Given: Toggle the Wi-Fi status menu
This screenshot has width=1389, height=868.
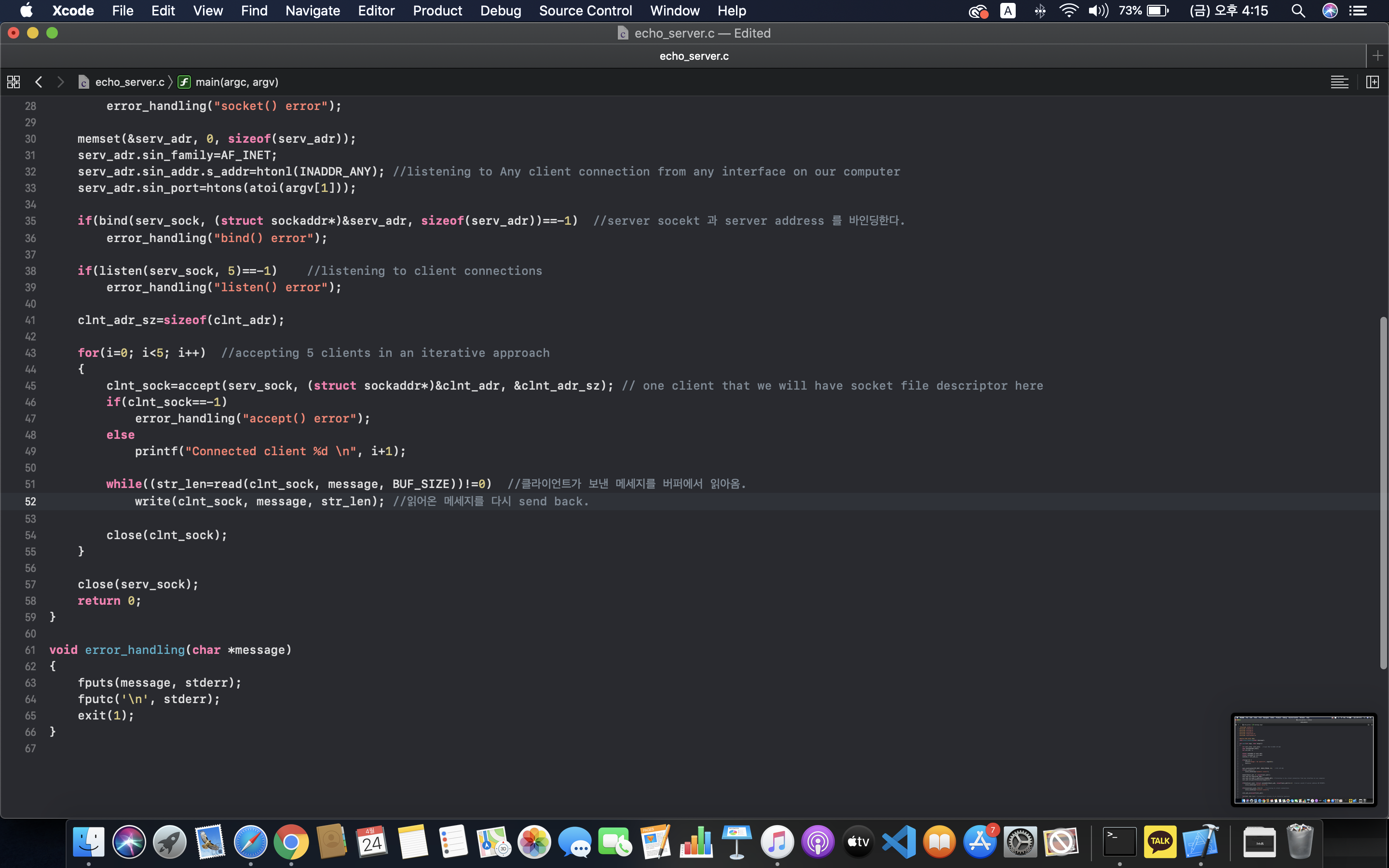Looking at the screenshot, I should [x=1068, y=11].
